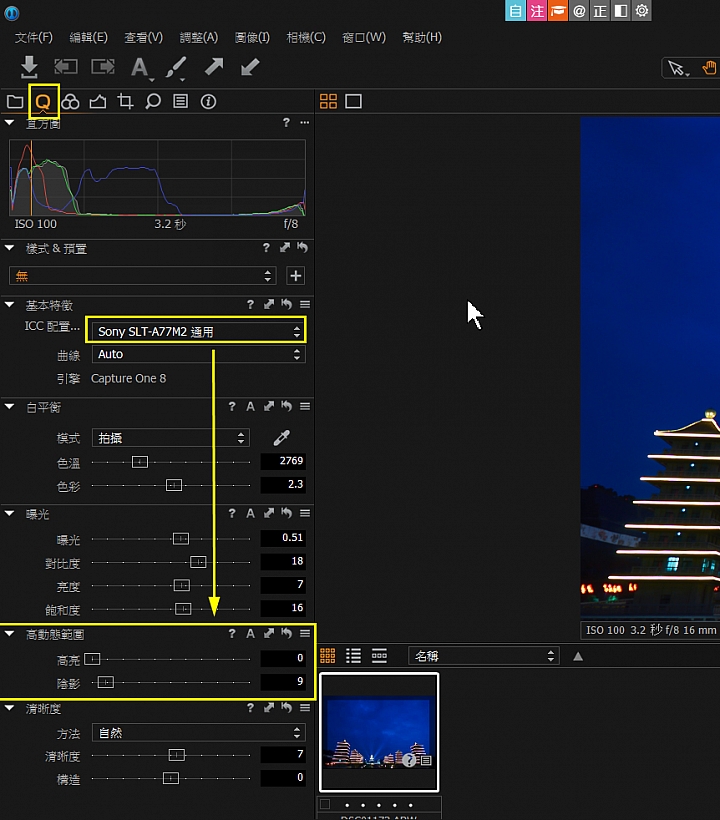
Task: Click the apply adjustments down-arrow icon
Action: click(250, 66)
